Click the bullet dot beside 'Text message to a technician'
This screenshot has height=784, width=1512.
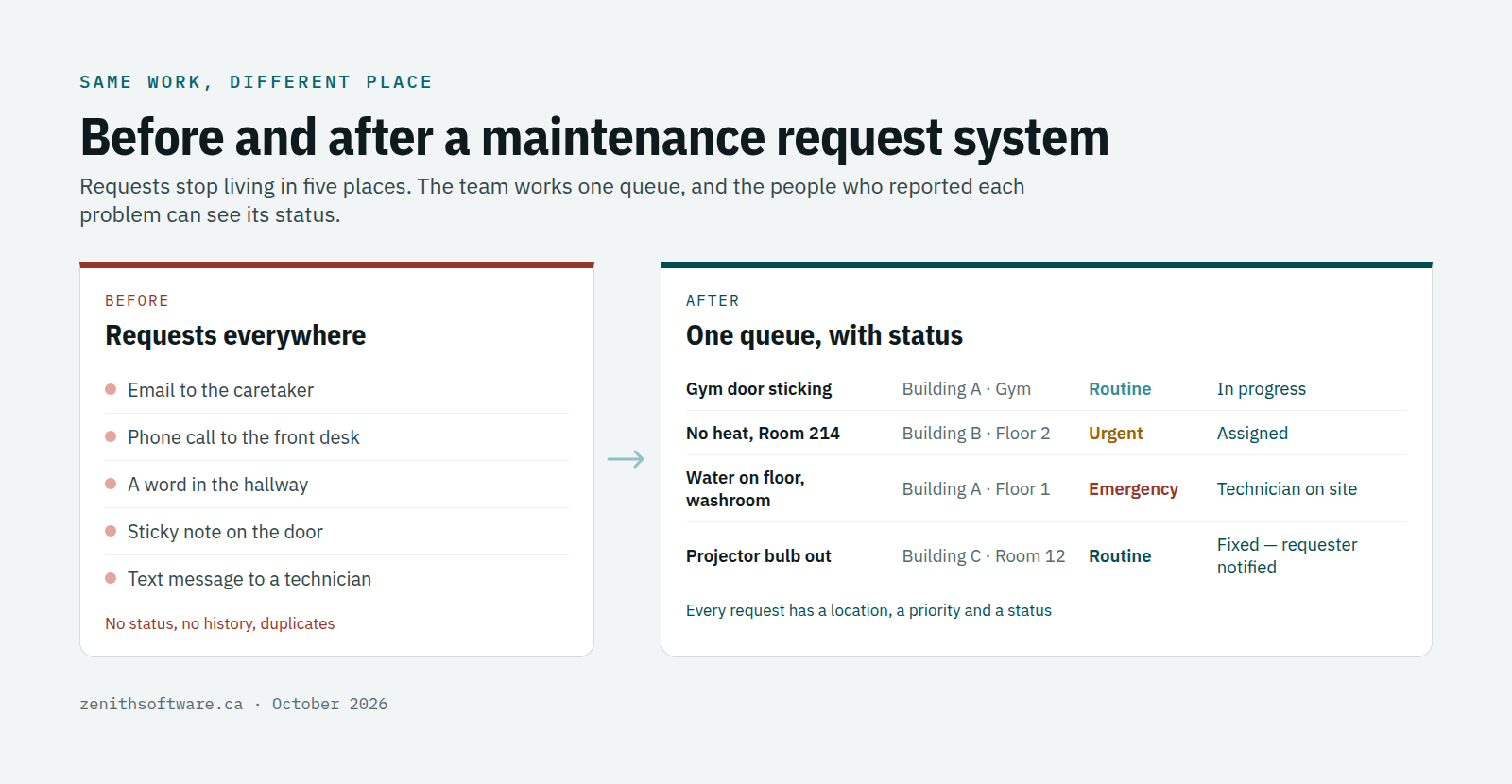click(x=111, y=578)
